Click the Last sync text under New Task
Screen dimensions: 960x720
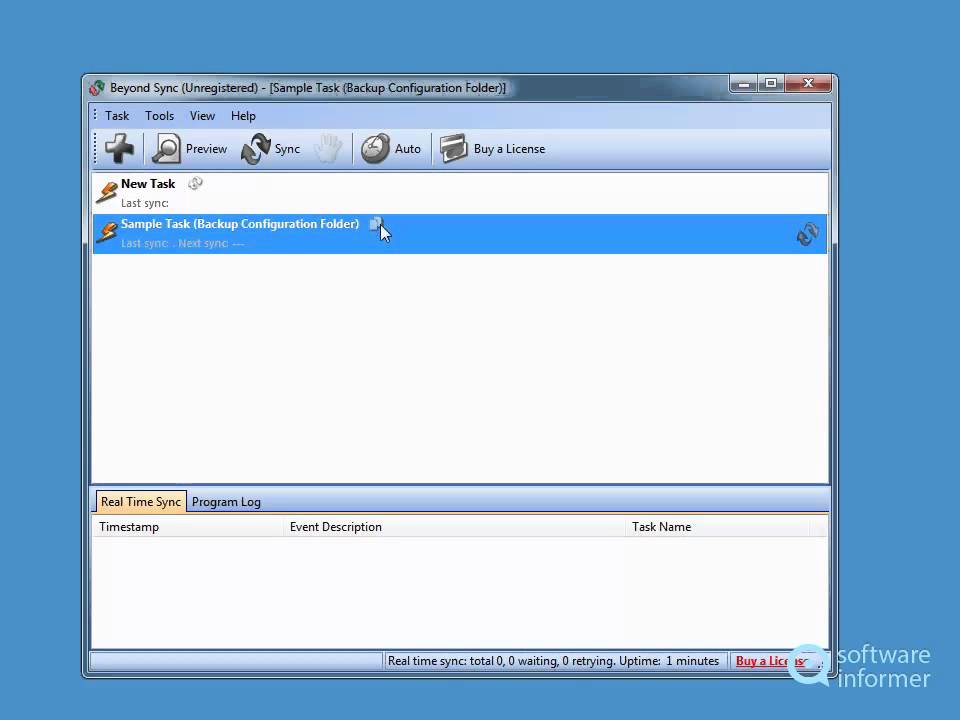(144, 203)
